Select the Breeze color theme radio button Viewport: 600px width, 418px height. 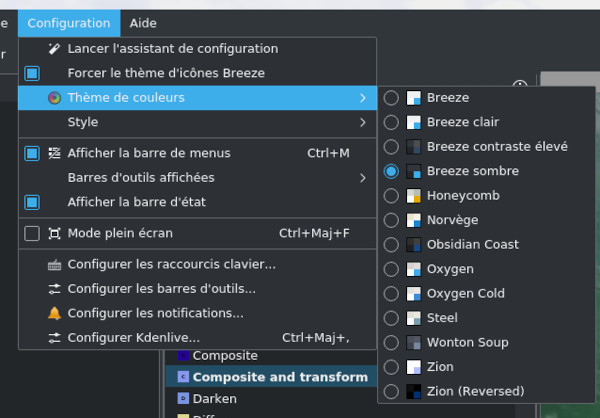click(391, 98)
